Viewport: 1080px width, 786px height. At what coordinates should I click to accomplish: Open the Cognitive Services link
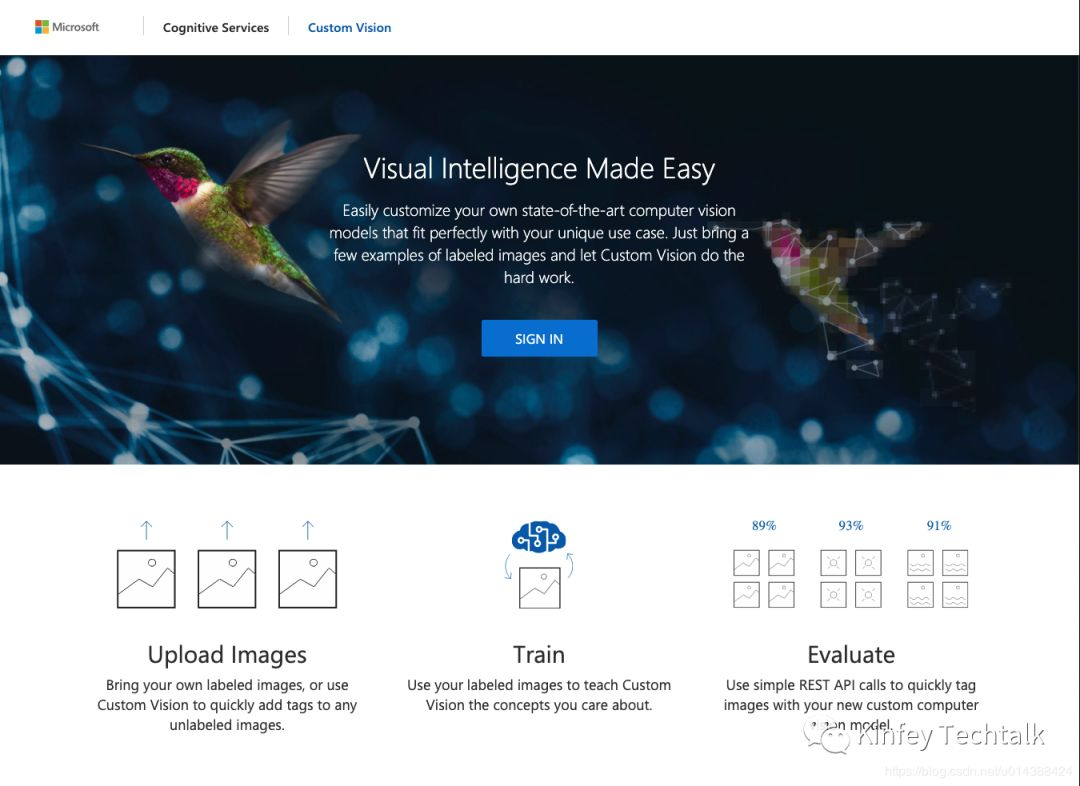click(216, 28)
